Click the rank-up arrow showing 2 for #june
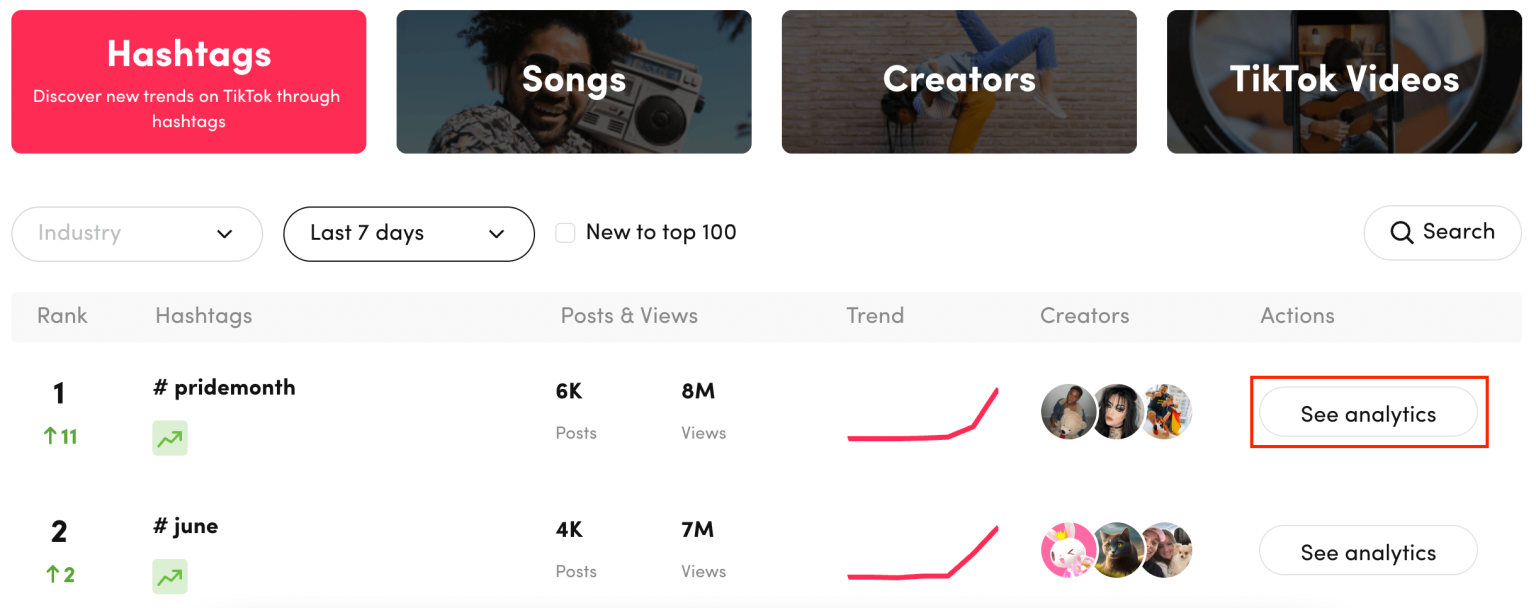The height and width of the screenshot is (608, 1536). click(x=59, y=574)
